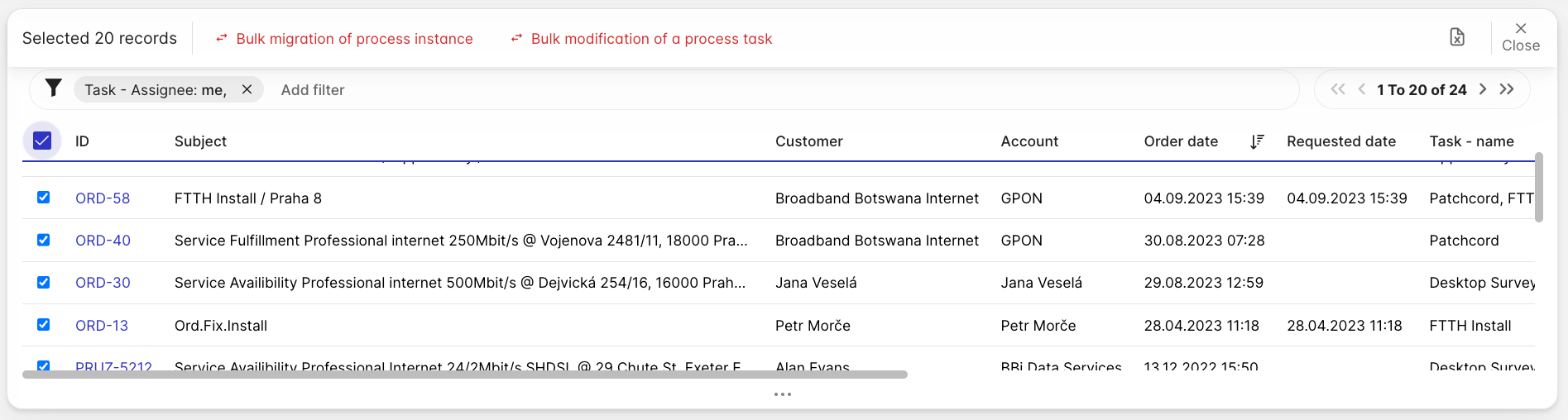Go to the previous page of records
Screen dimensions: 1568x420
[x=1362, y=89]
